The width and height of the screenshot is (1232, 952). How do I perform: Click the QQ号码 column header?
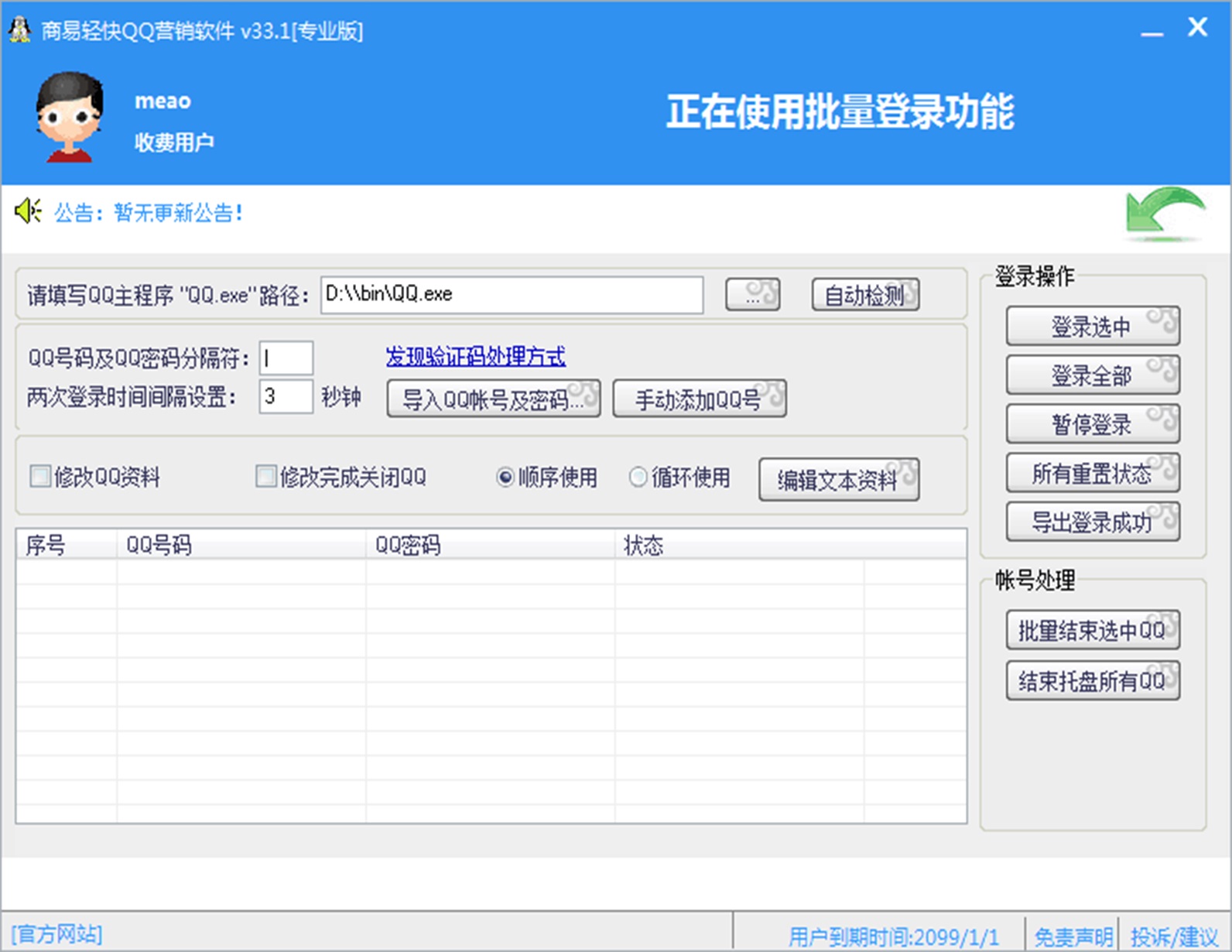click(x=240, y=545)
